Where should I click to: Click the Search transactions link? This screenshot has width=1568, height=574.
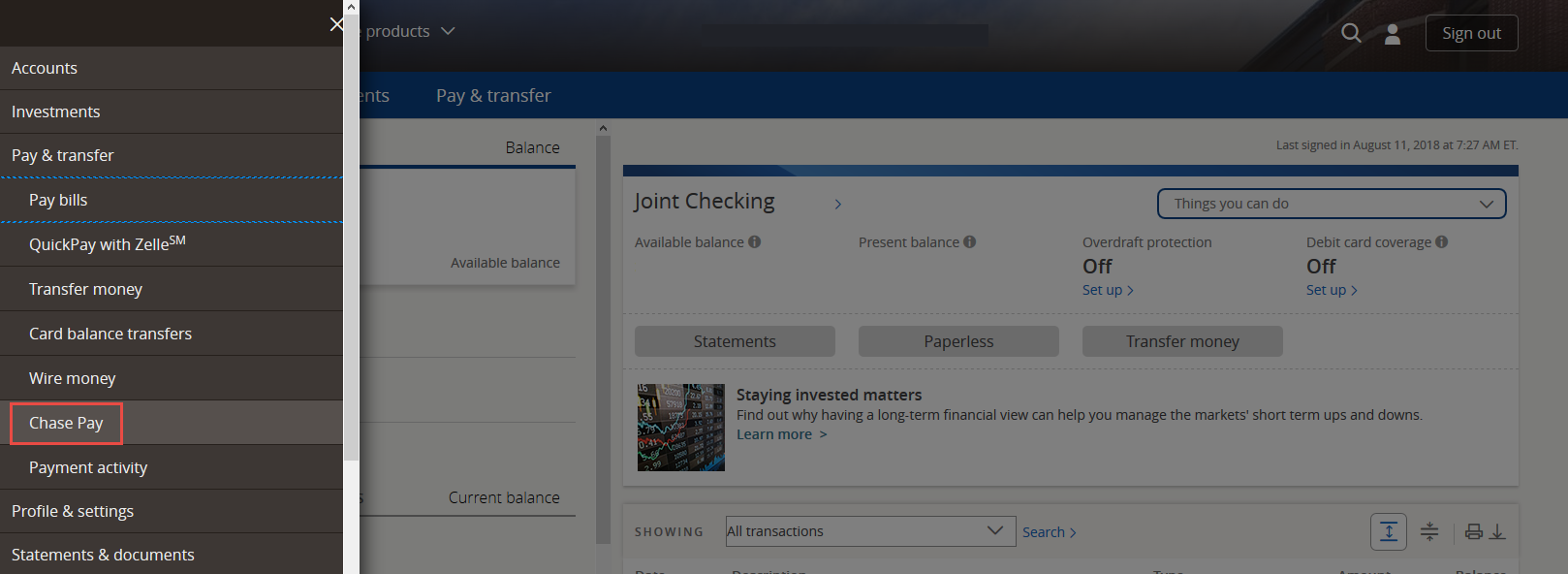1049,532
